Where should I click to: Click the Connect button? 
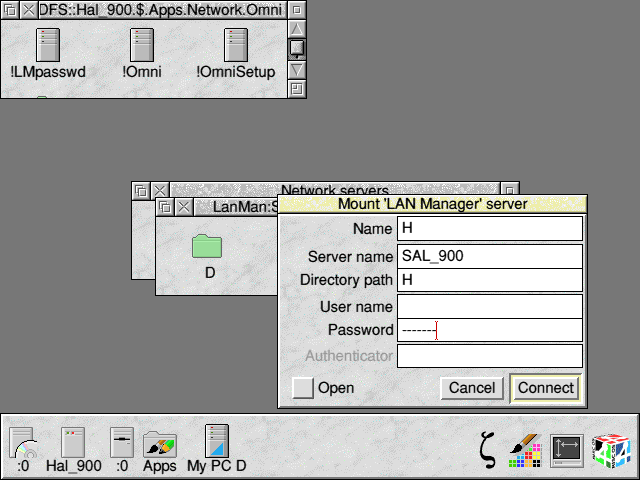pos(546,388)
